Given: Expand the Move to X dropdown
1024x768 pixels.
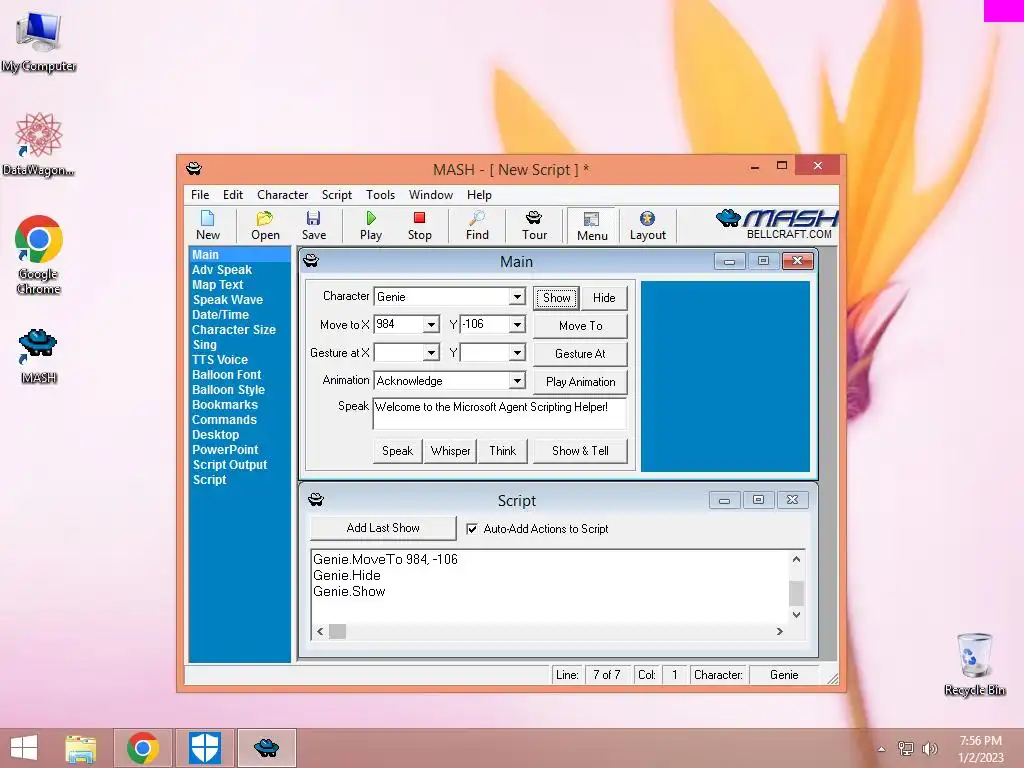Looking at the screenshot, I should click(x=431, y=325).
